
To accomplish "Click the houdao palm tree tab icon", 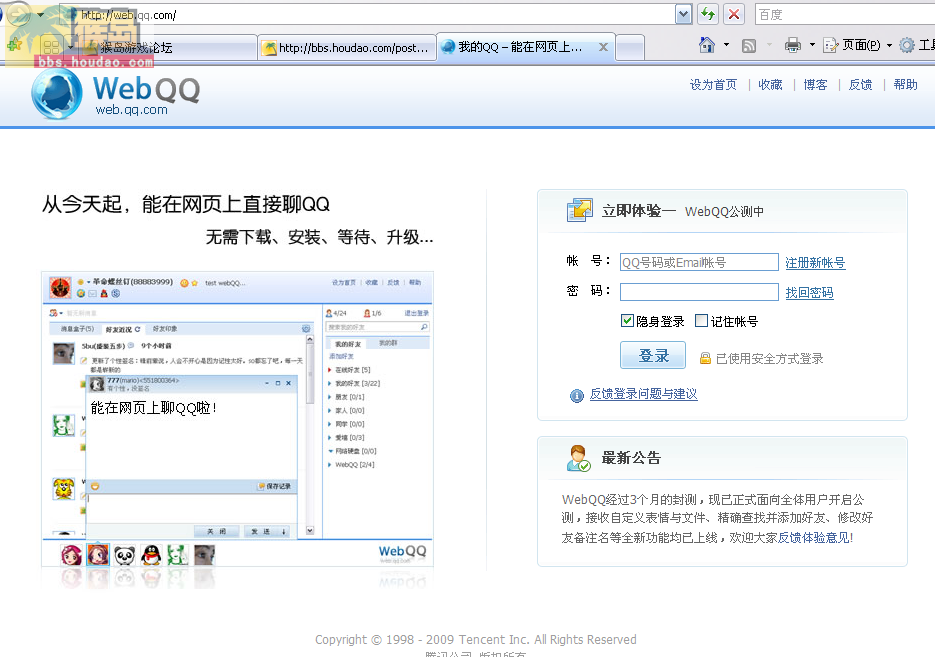I will click(x=271, y=48).
